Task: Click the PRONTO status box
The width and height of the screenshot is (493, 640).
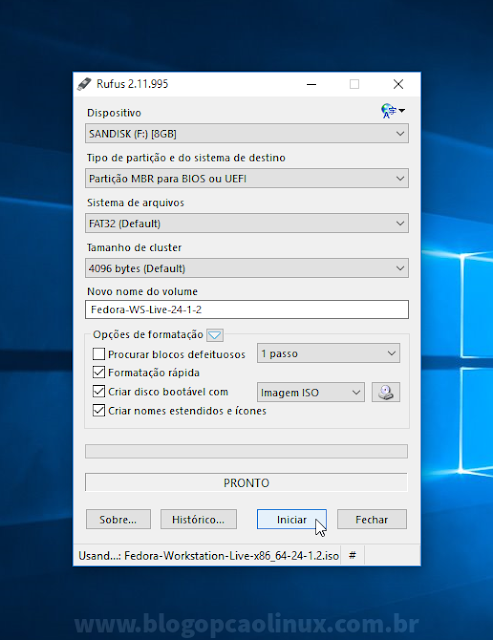Action: point(246,482)
